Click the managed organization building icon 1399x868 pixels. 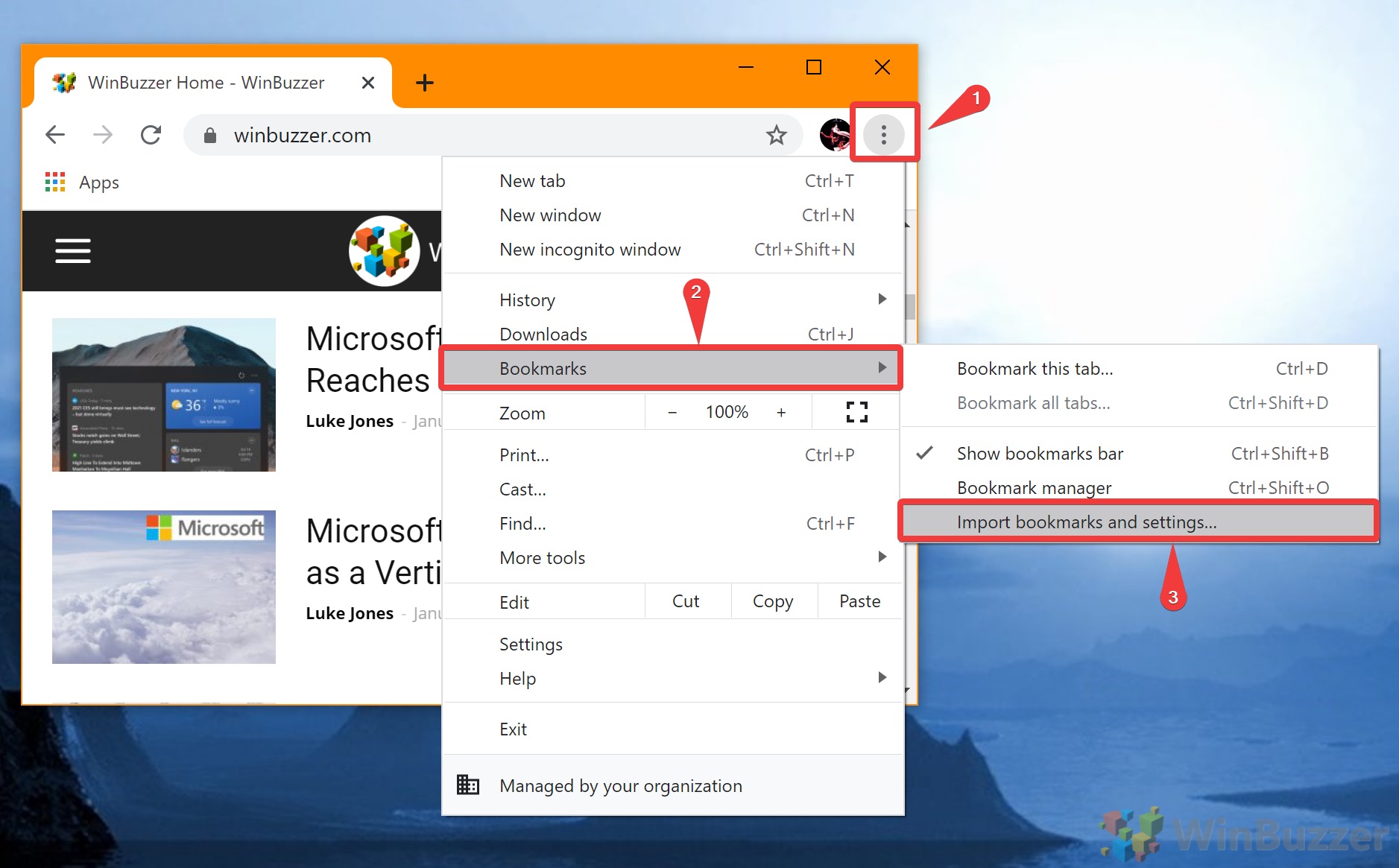[x=468, y=785]
